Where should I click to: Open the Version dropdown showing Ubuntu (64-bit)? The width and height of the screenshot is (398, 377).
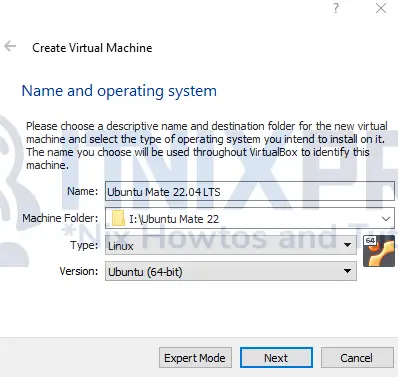point(231,271)
